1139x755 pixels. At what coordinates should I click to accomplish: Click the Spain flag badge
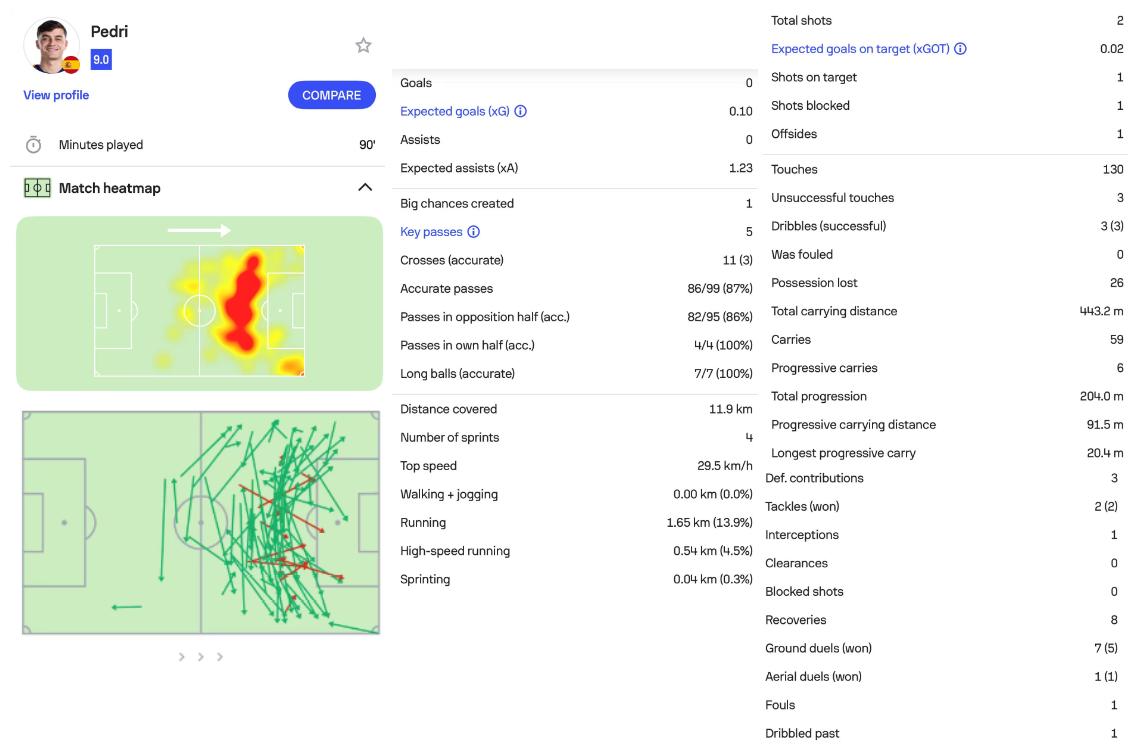click(x=70, y=65)
